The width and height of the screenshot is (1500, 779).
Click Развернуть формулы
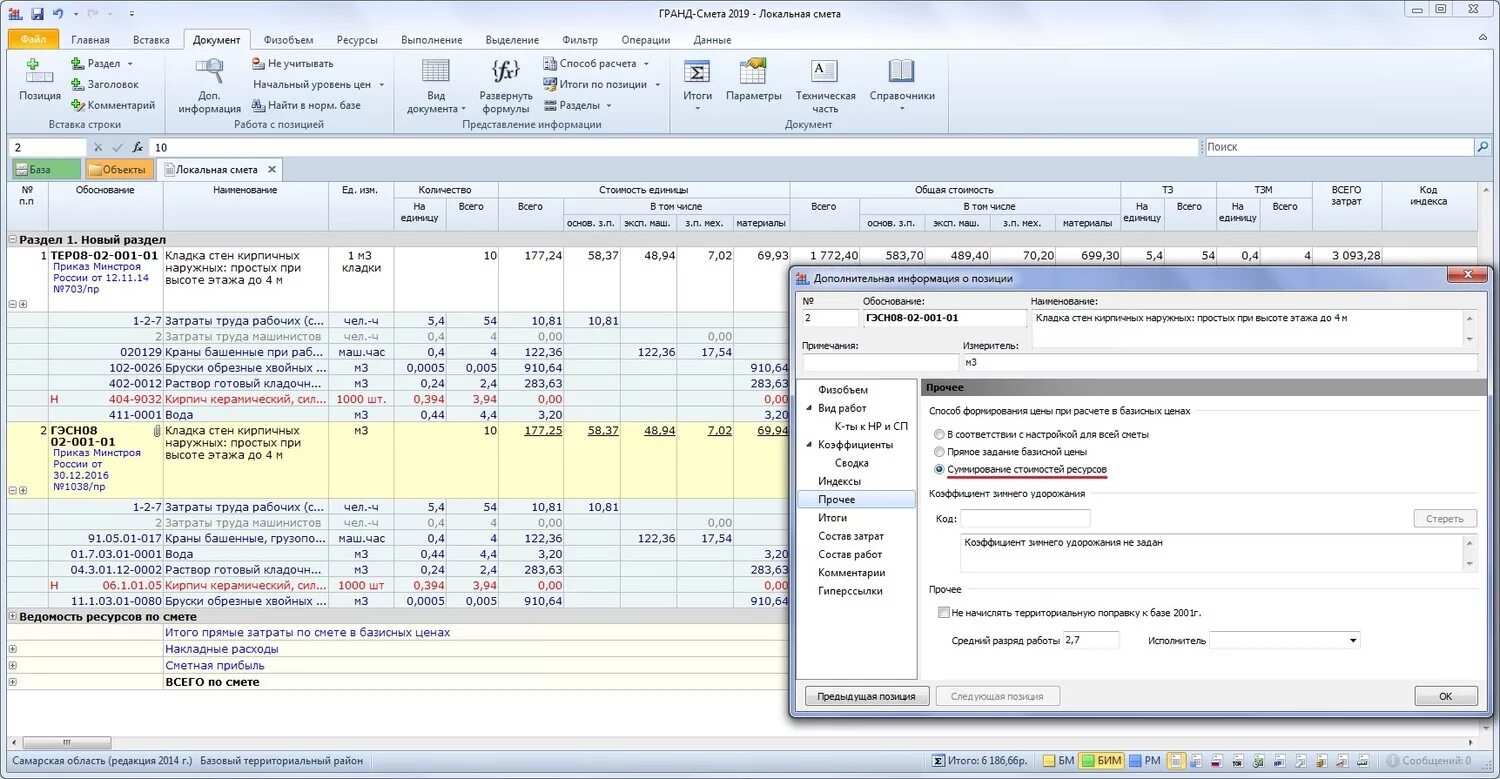[506, 86]
